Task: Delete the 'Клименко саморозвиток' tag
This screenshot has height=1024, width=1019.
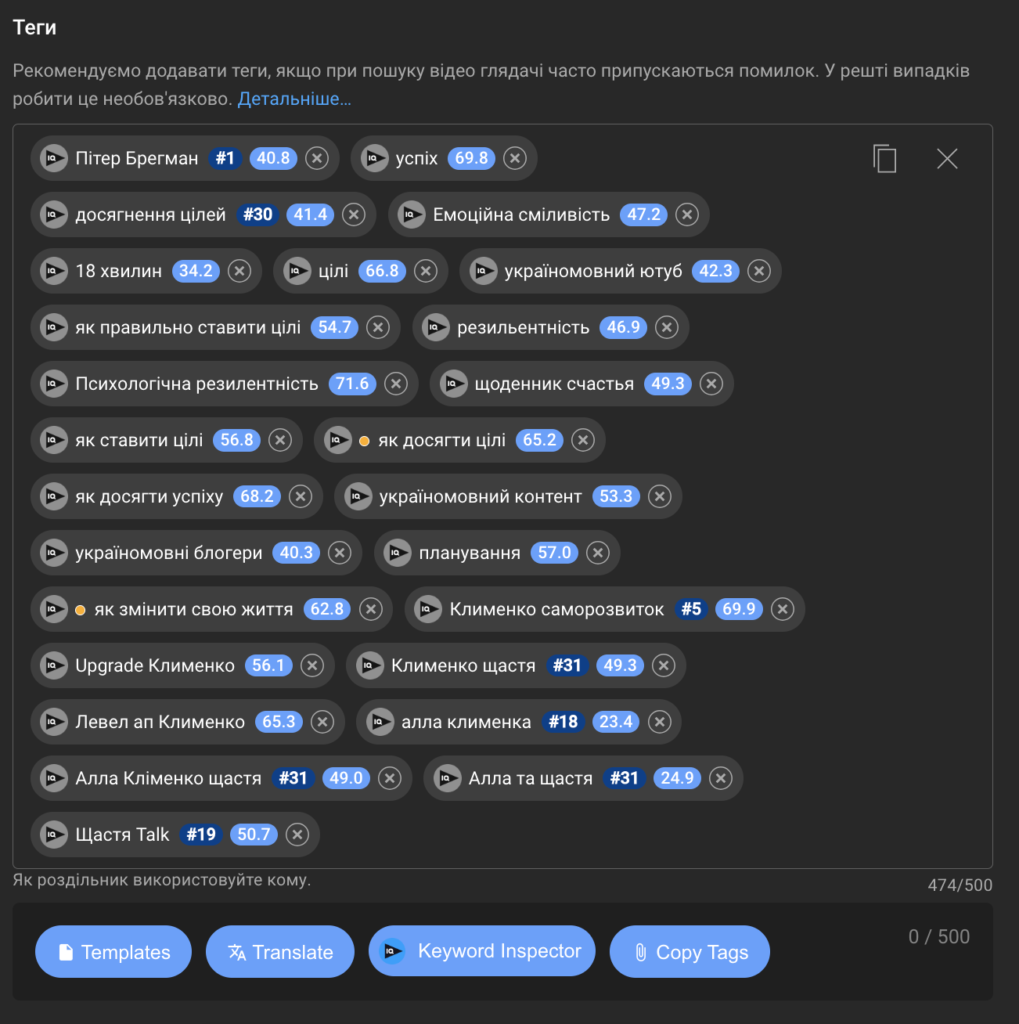Action: [782, 609]
